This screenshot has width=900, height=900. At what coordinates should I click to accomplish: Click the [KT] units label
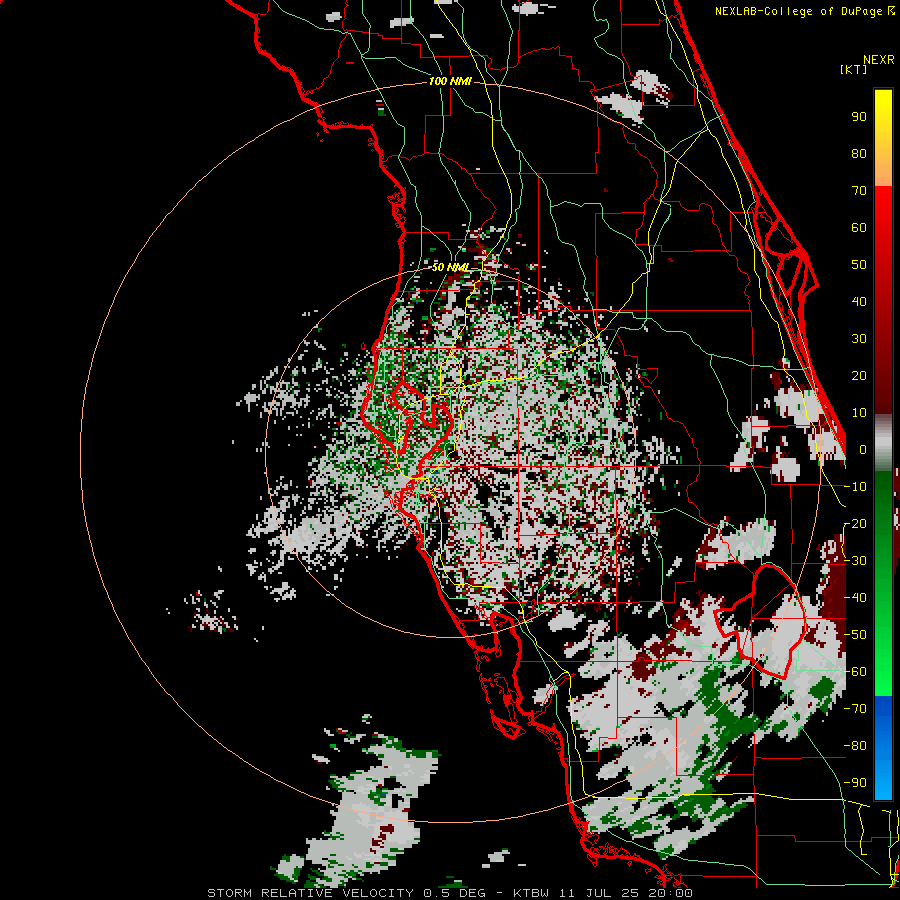point(853,69)
